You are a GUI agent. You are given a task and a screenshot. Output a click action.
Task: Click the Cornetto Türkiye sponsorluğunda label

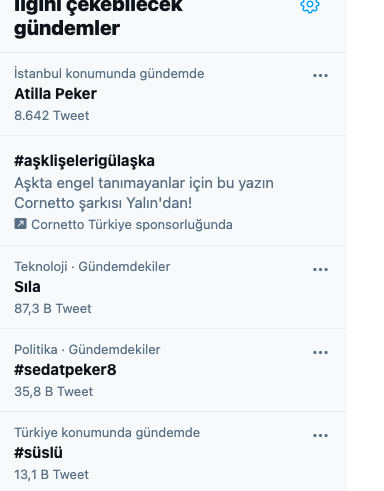132,225
